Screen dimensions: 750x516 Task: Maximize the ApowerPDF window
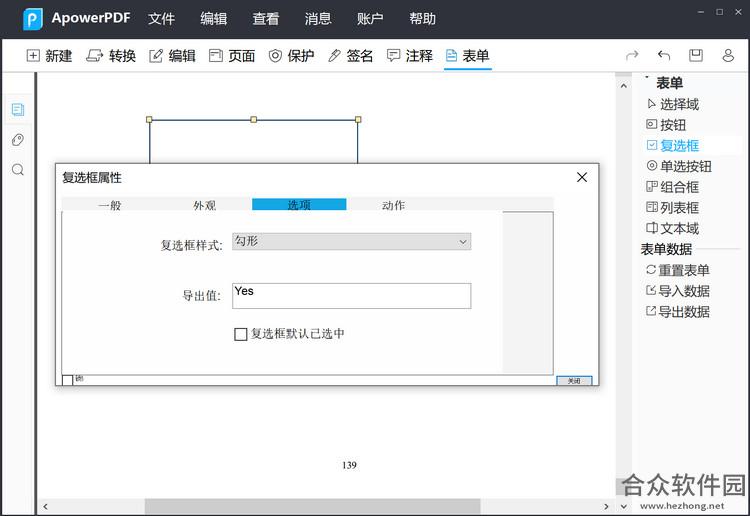pyautogui.click(x=719, y=12)
